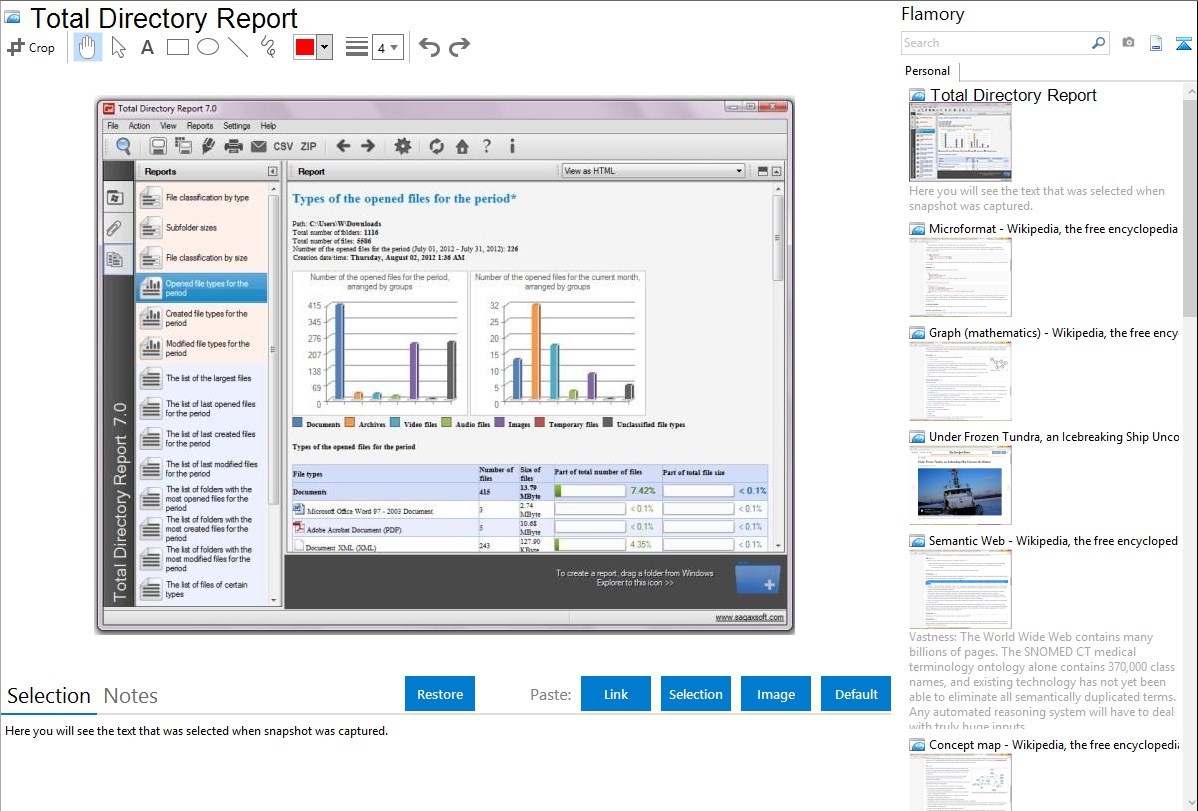This screenshot has height=811, width=1198.
Task: Pick the ellipse shape tool
Action: [x=208, y=47]
